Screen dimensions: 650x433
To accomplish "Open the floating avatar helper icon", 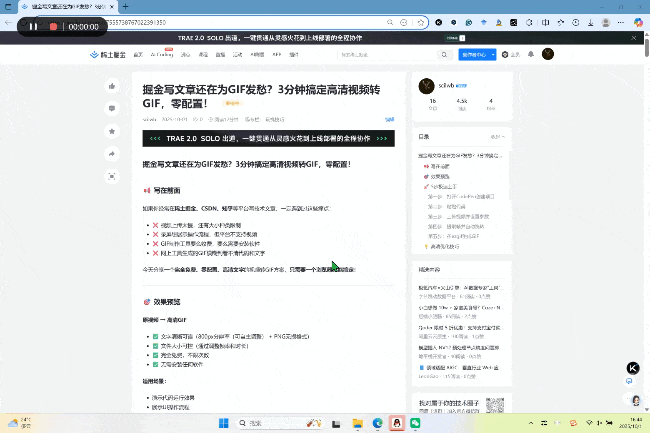I will tap(636, 400).
